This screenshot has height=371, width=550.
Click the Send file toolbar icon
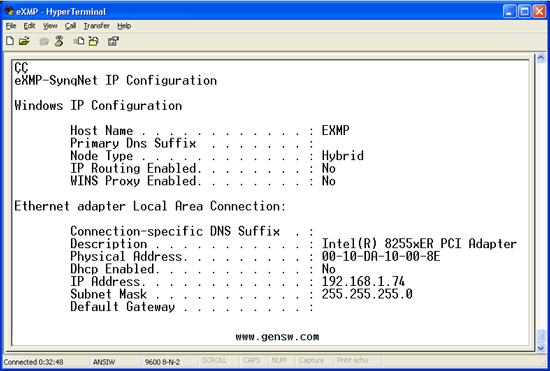pos(79,41)
